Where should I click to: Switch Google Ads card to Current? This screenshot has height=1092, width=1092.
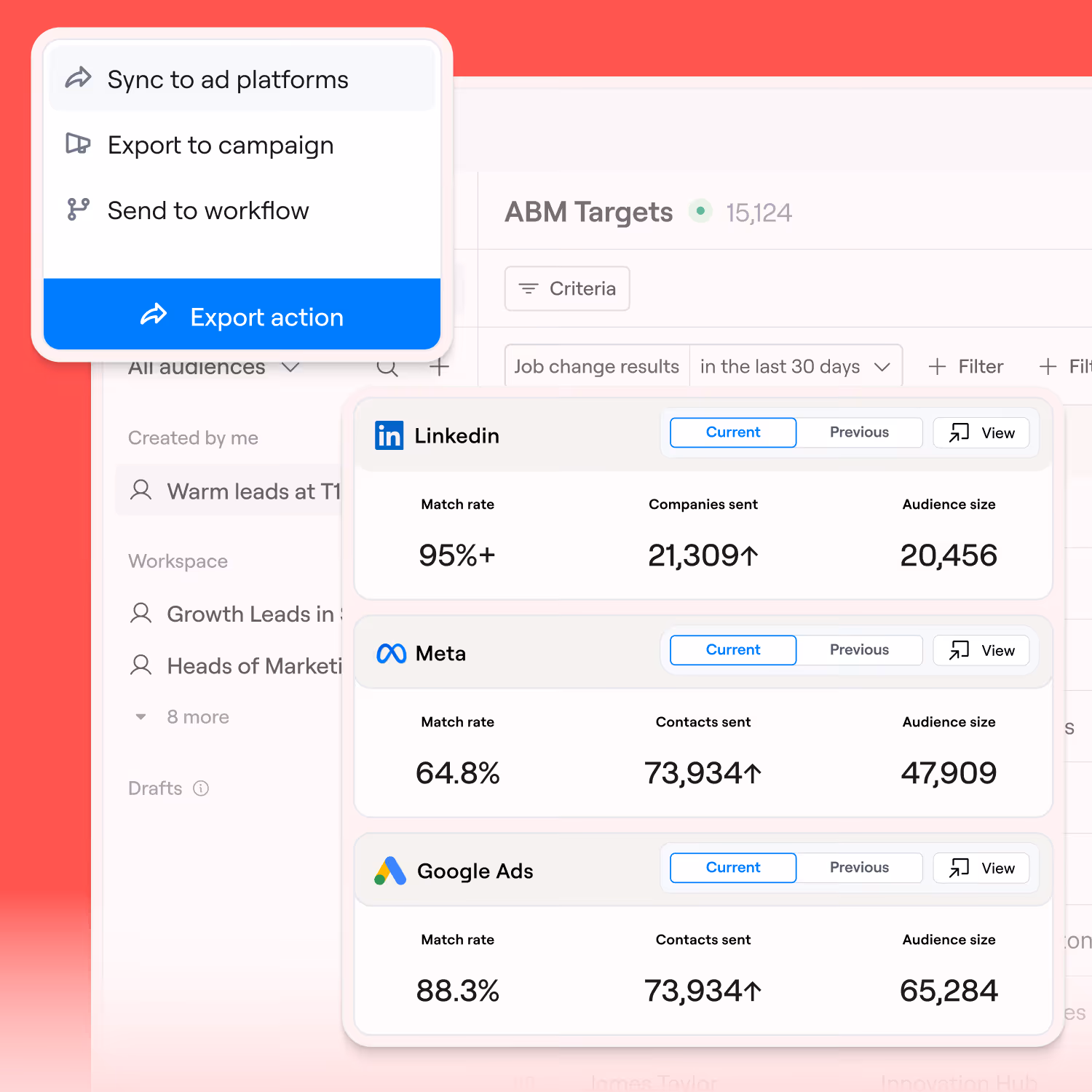tap(733, 868)
